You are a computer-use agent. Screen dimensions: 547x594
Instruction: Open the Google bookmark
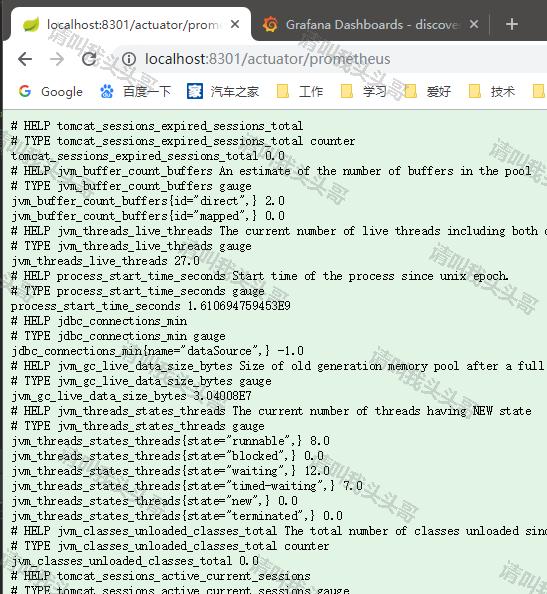(50, 91)
